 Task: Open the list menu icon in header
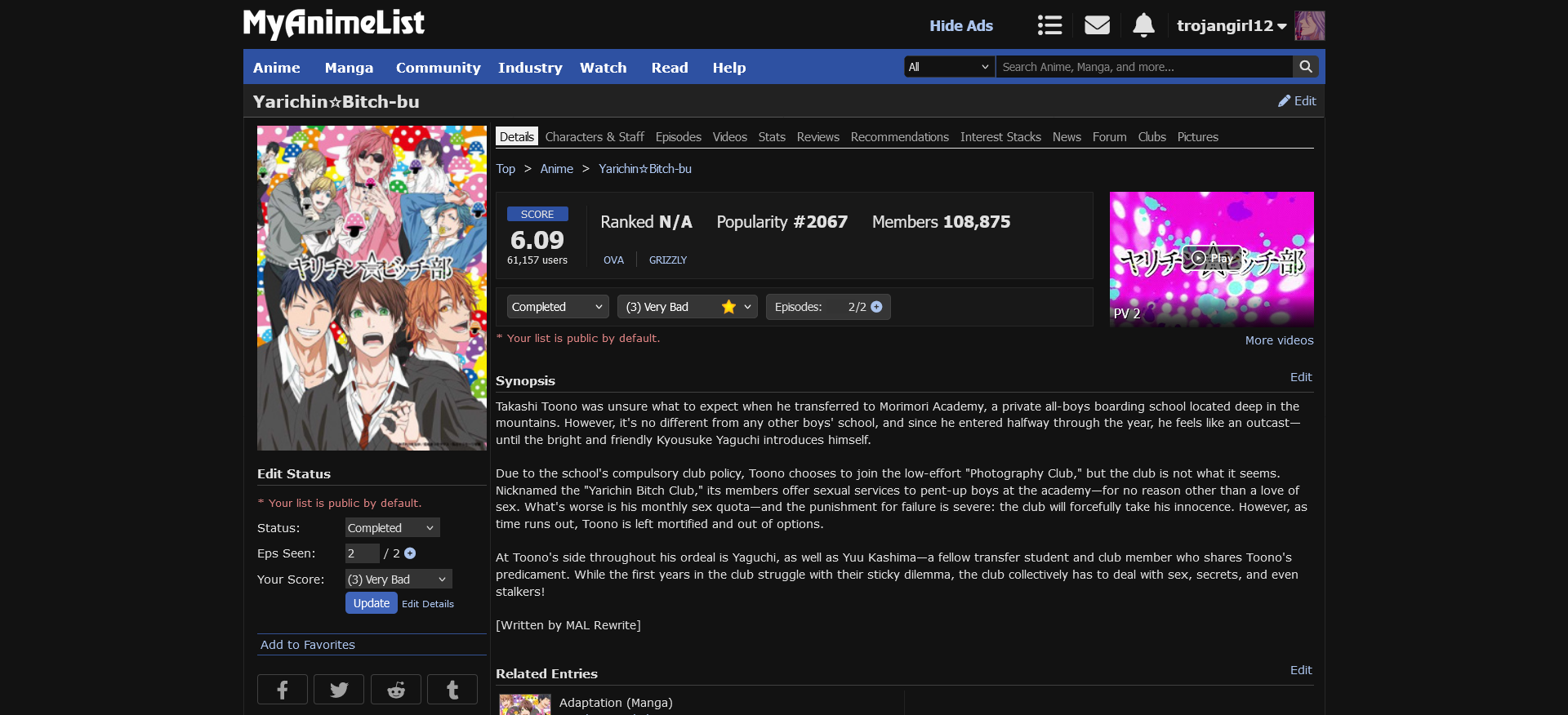[1049, 25]
